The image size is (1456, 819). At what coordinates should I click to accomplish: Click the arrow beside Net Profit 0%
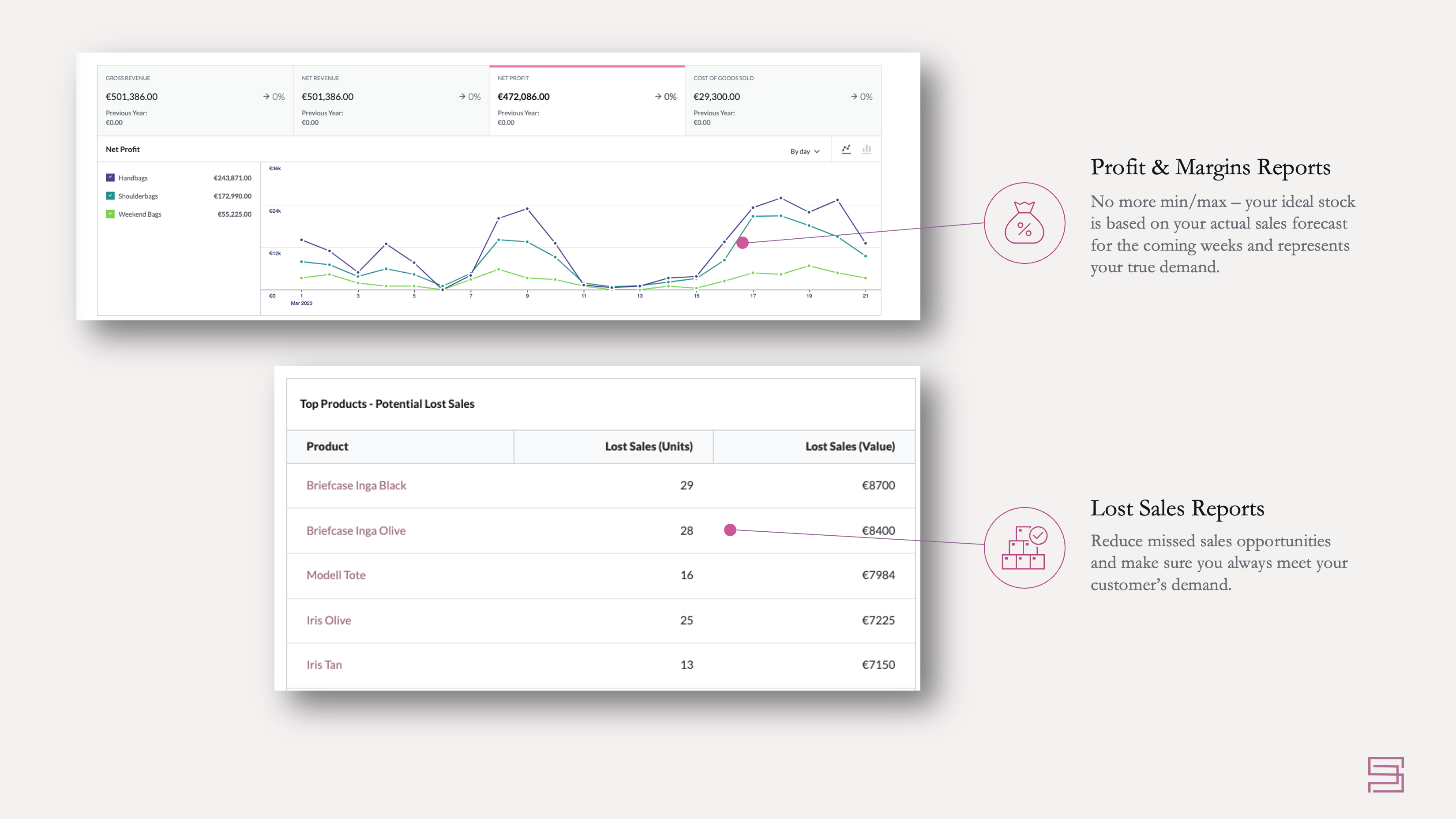tap(657, 97)
